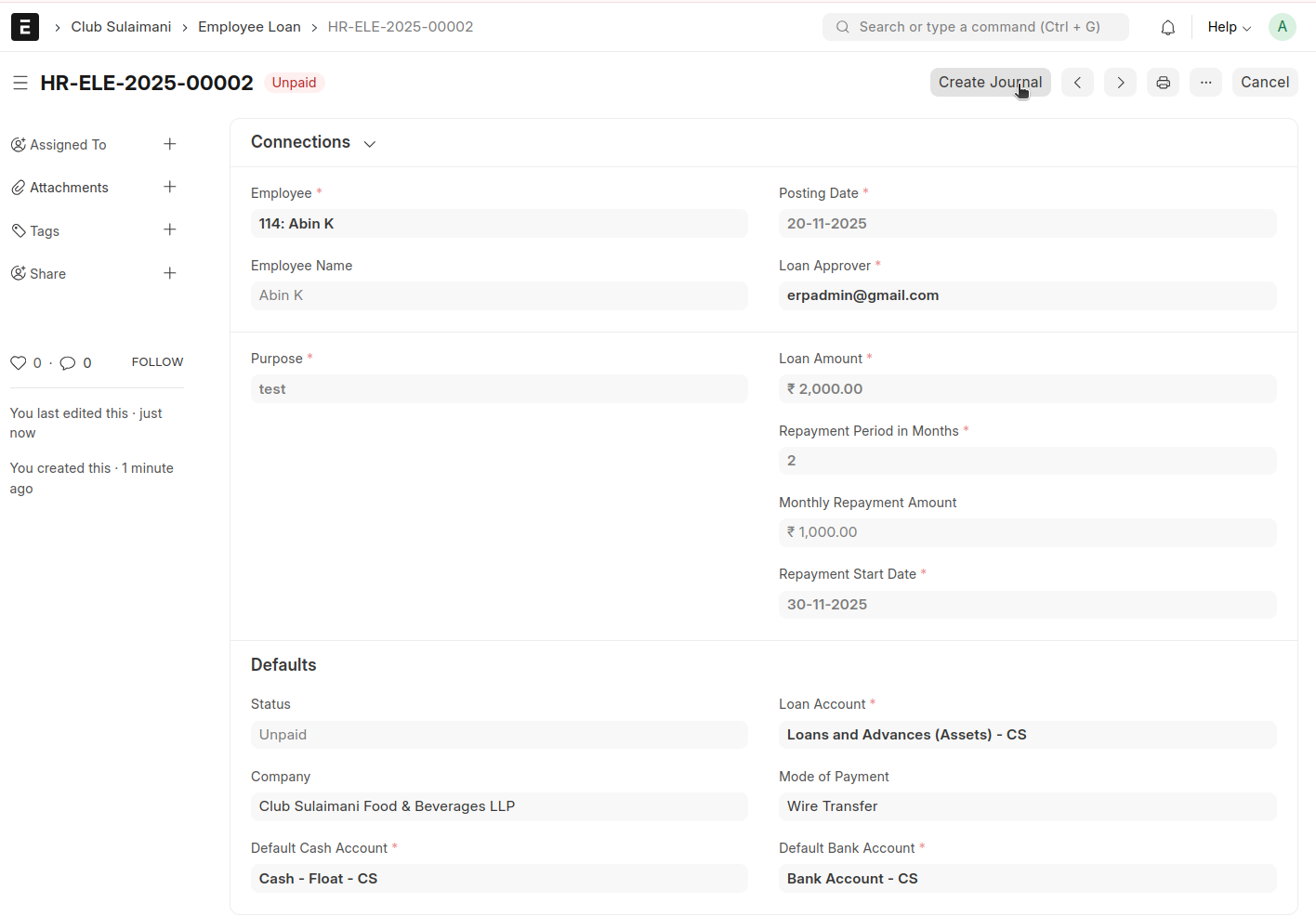Add a tag with plus icon
Screen dimensions: 1316x916
170,230
